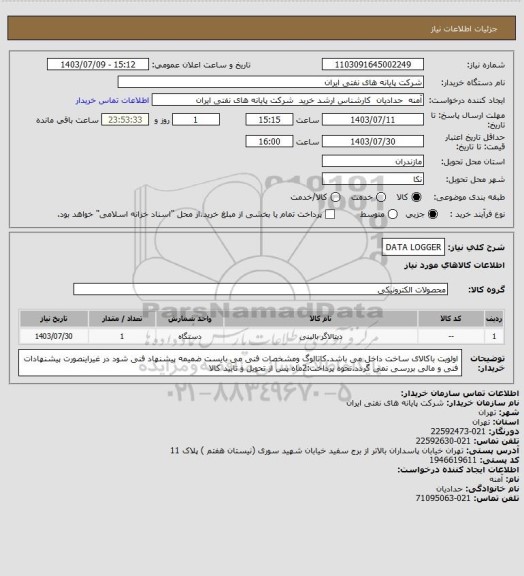Screen dimensions: 524x576
Task: Click the واحد شمارش column header
Action: [x=190, y=318]
